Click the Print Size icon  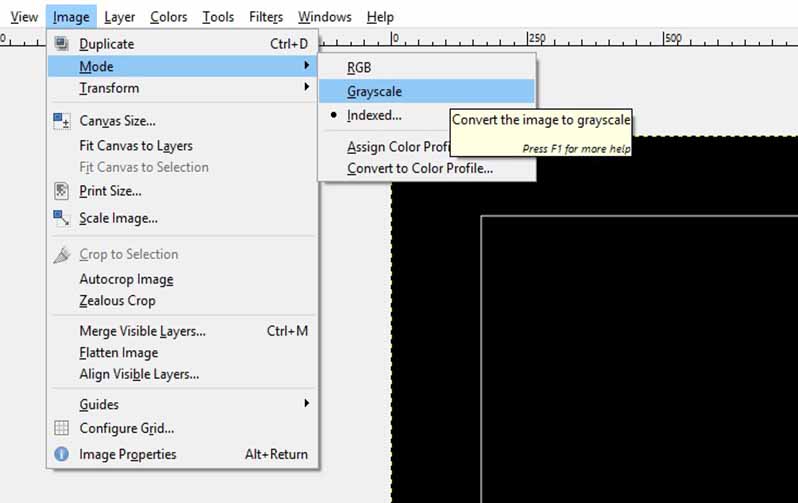click(62, 191)
